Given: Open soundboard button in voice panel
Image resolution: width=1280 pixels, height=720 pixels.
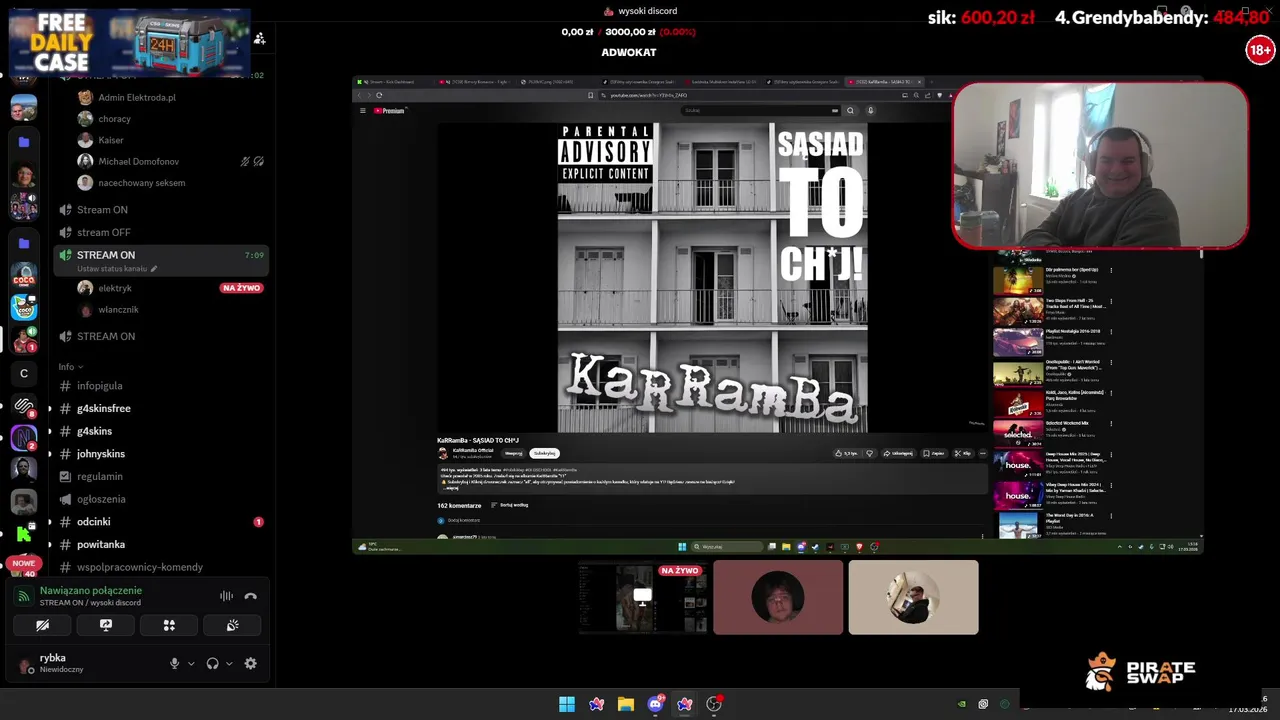Looking at the screenshot, I should (232, 625).
